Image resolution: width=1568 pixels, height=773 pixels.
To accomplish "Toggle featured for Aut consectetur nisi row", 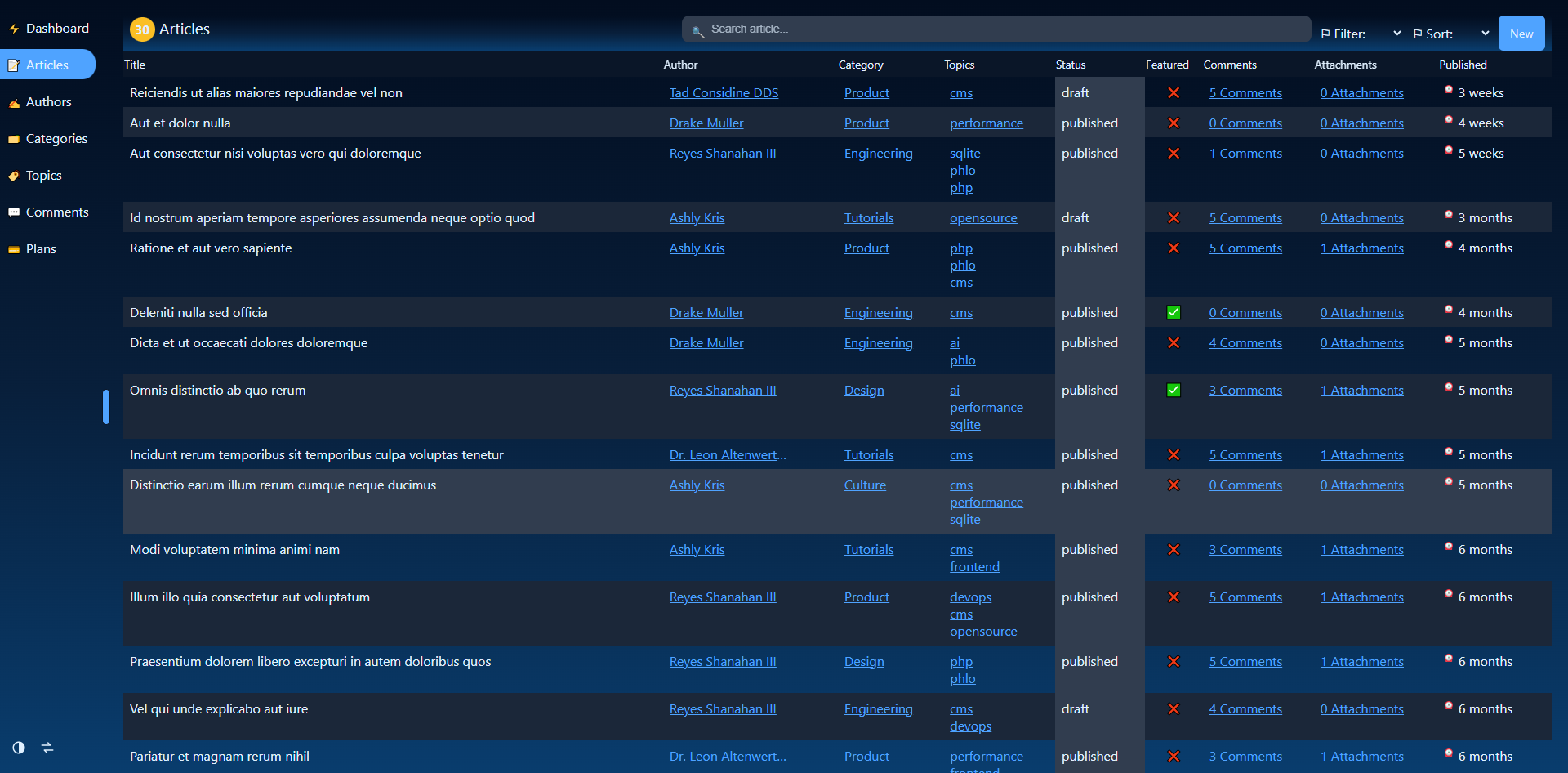I will (1174, 154).
